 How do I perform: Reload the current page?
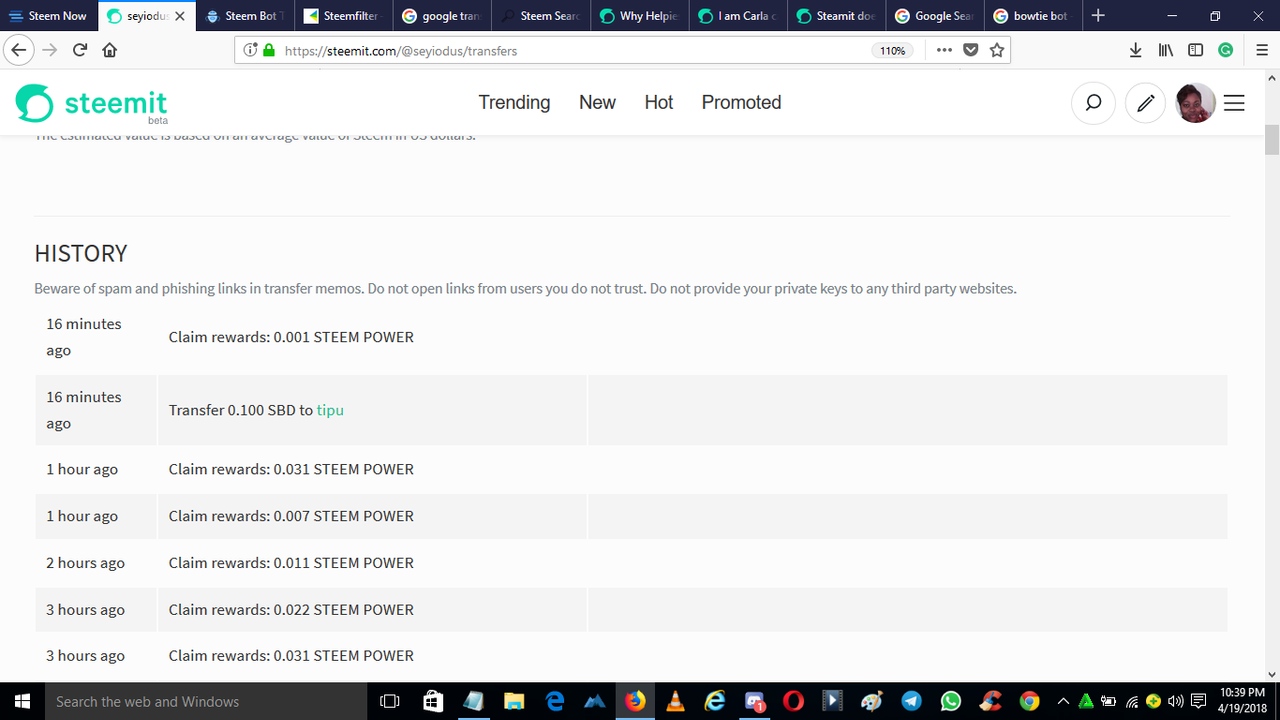(79, 50)
